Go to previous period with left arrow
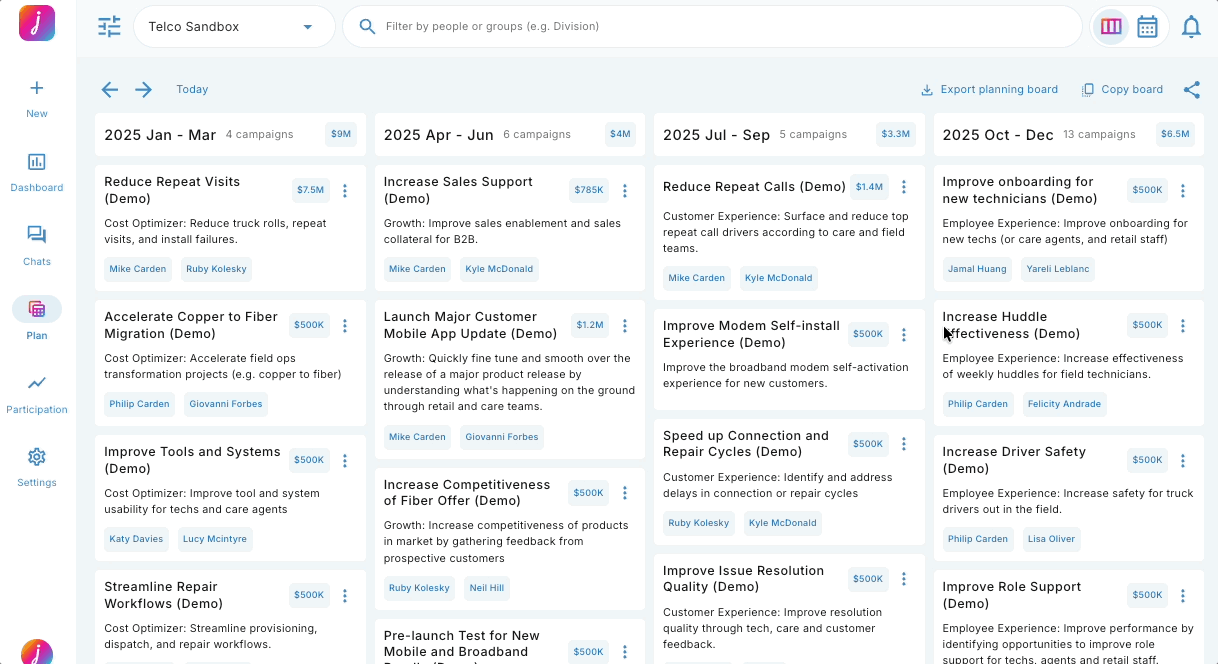 [110, 90]
